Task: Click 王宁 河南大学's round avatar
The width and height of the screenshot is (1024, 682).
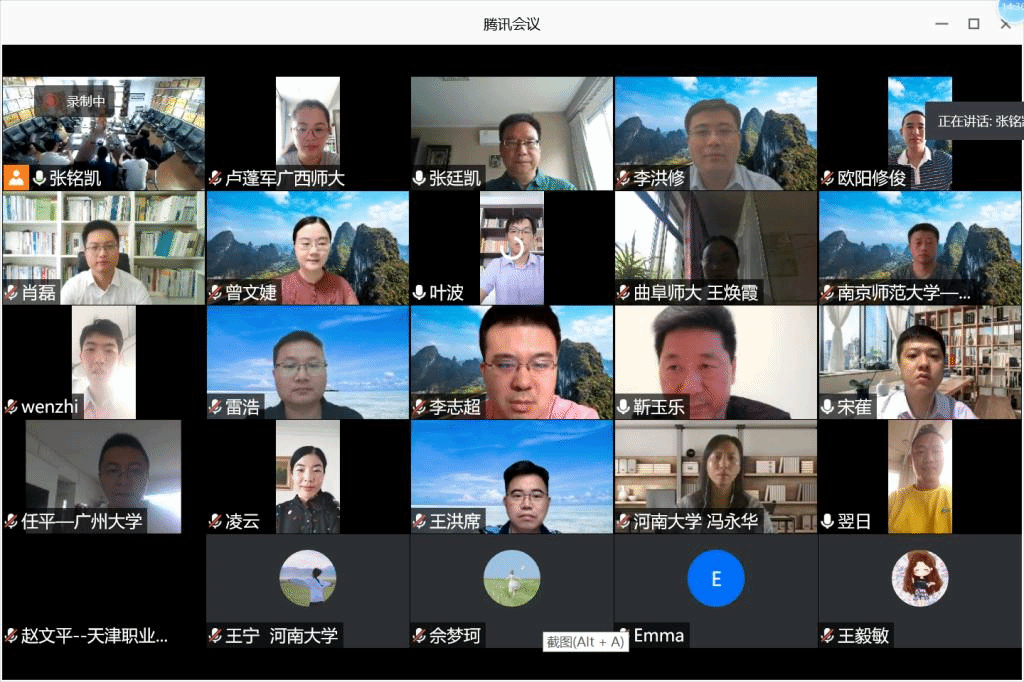Action: tap(308, 578)
